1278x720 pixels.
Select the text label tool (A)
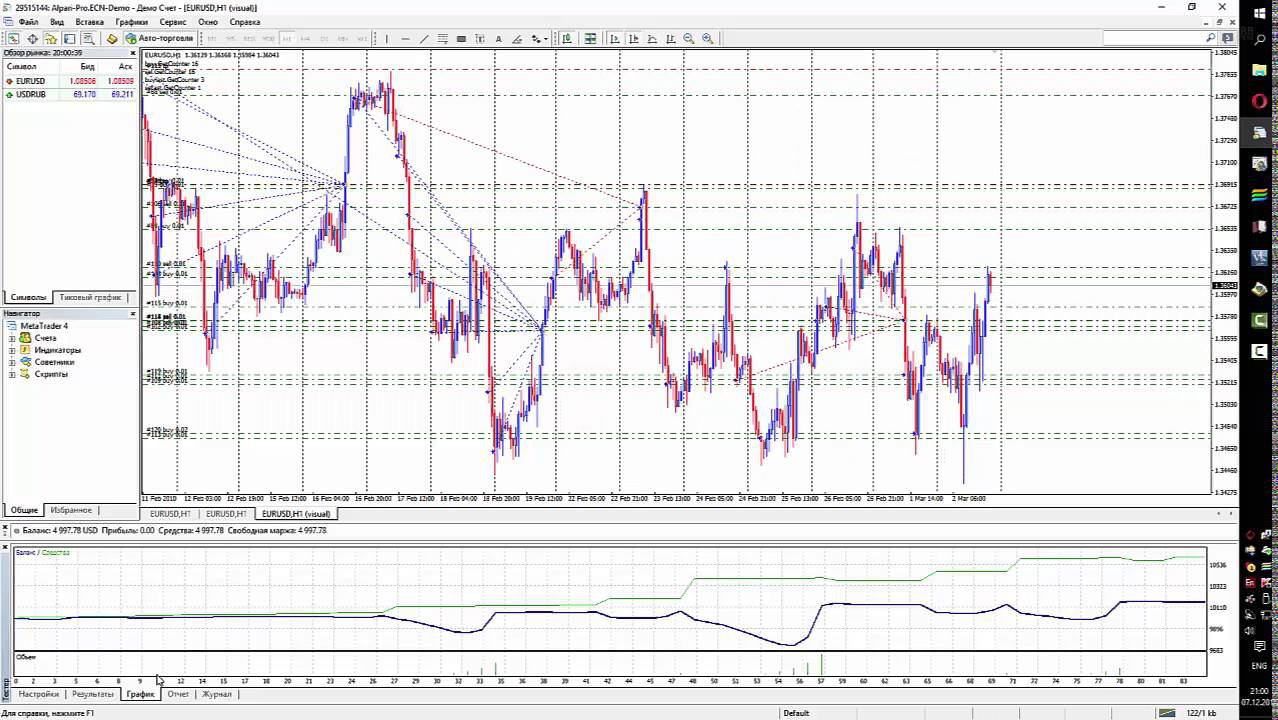pyautogui.click(x=498, y=38)
